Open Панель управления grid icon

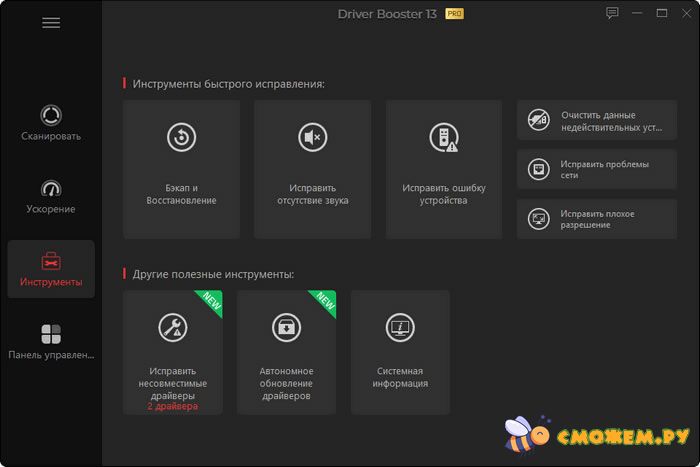pos(51,334)
